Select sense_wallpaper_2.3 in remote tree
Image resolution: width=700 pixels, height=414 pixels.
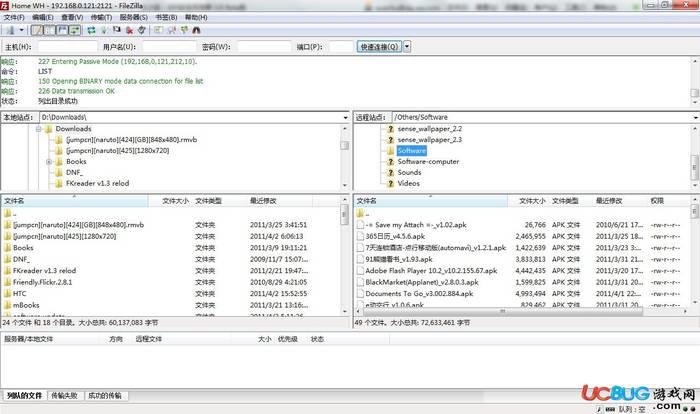[x=429, y=140]
